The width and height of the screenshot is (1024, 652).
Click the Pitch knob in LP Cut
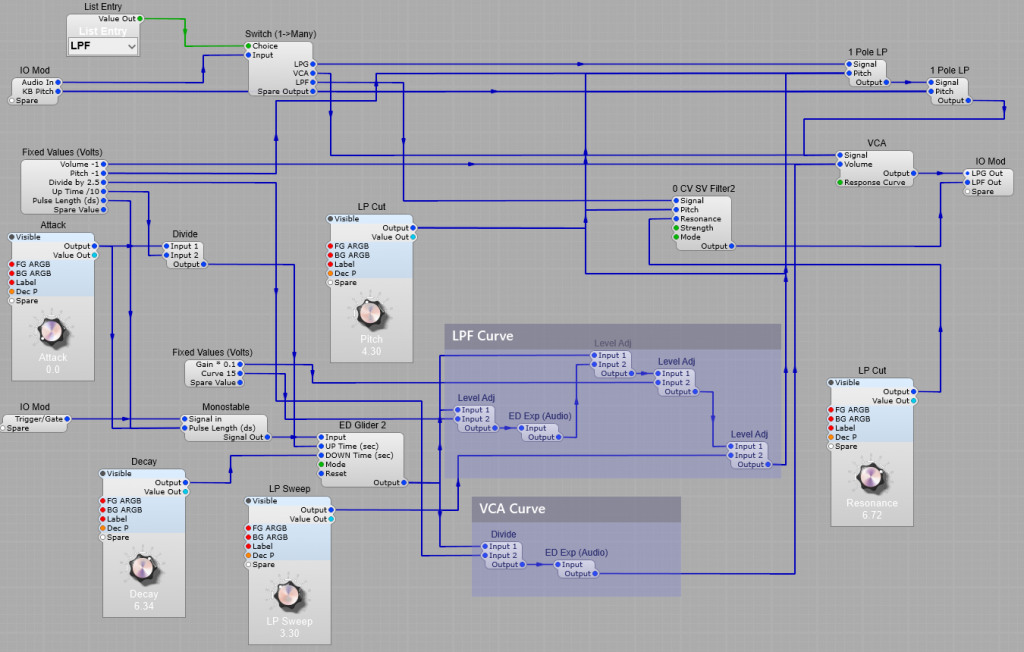[x=370, y=315]
